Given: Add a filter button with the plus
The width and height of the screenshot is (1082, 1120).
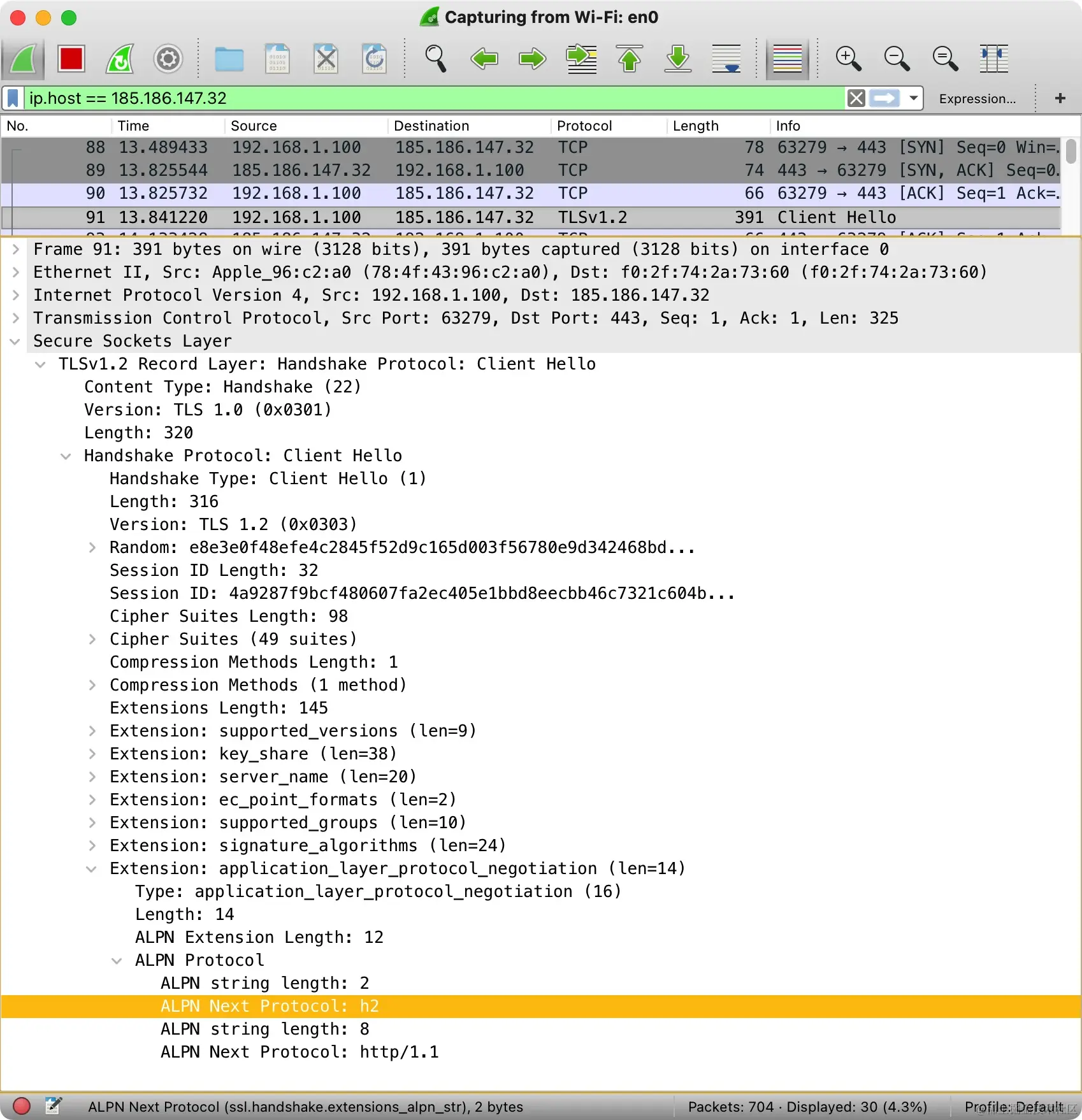Looking at the screenshot, I should pos(1060,98).
